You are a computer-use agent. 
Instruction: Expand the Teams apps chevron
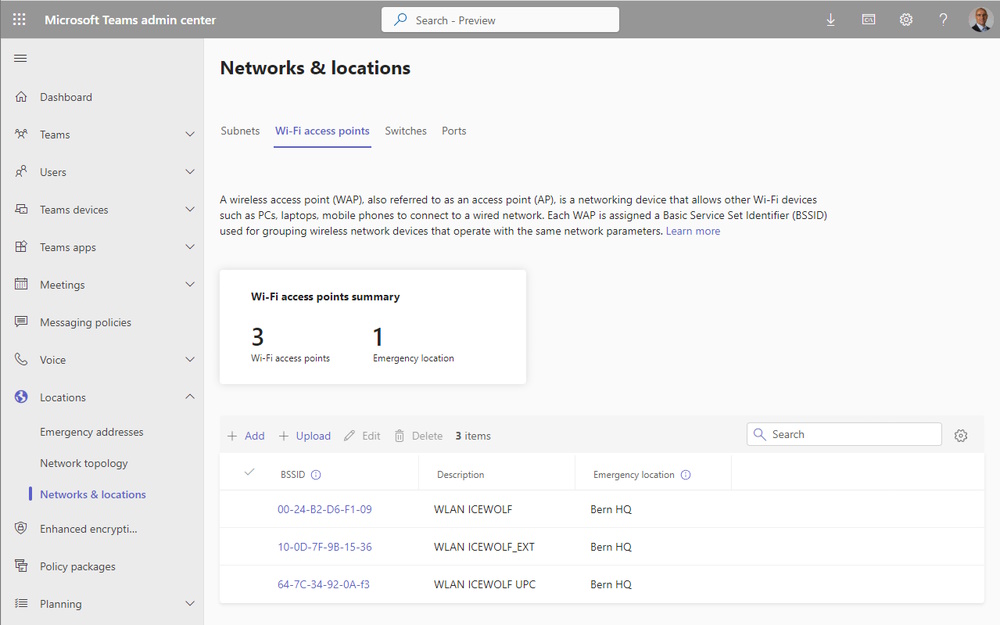(189, 247)
